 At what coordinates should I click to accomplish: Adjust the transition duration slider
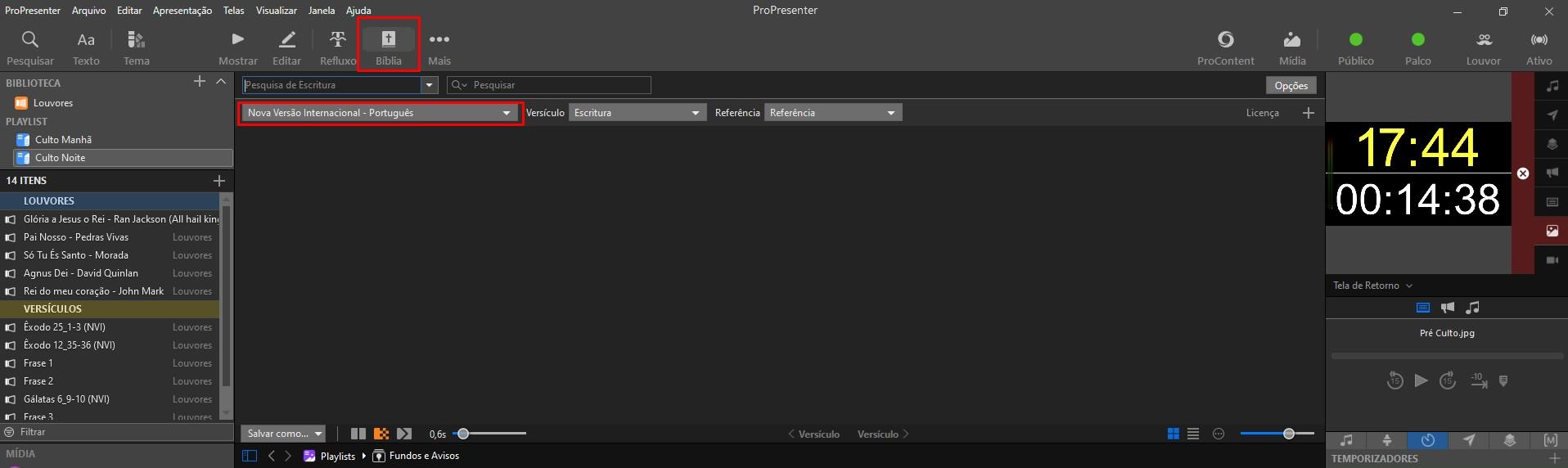pyautogui.click(x=491, y=434)
